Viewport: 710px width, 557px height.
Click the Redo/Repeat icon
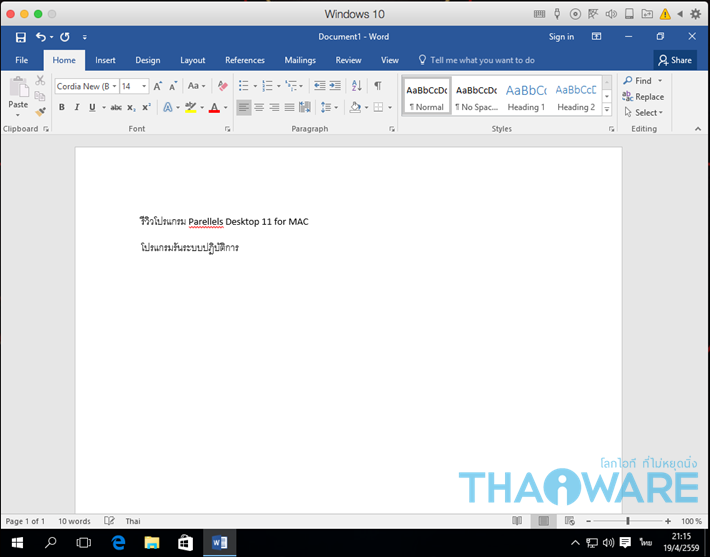[65, 37]
